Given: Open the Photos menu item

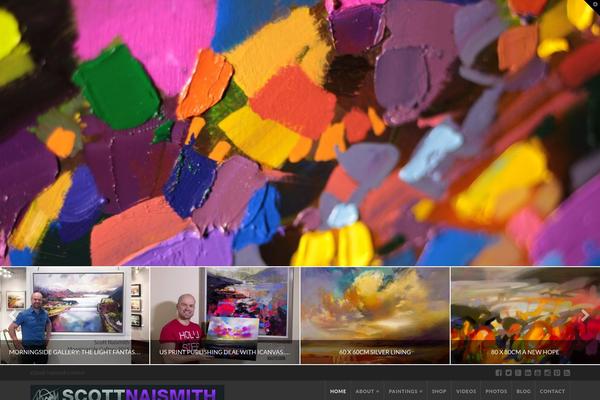Looking at the screenshot, I should click(x=496, y=391).
